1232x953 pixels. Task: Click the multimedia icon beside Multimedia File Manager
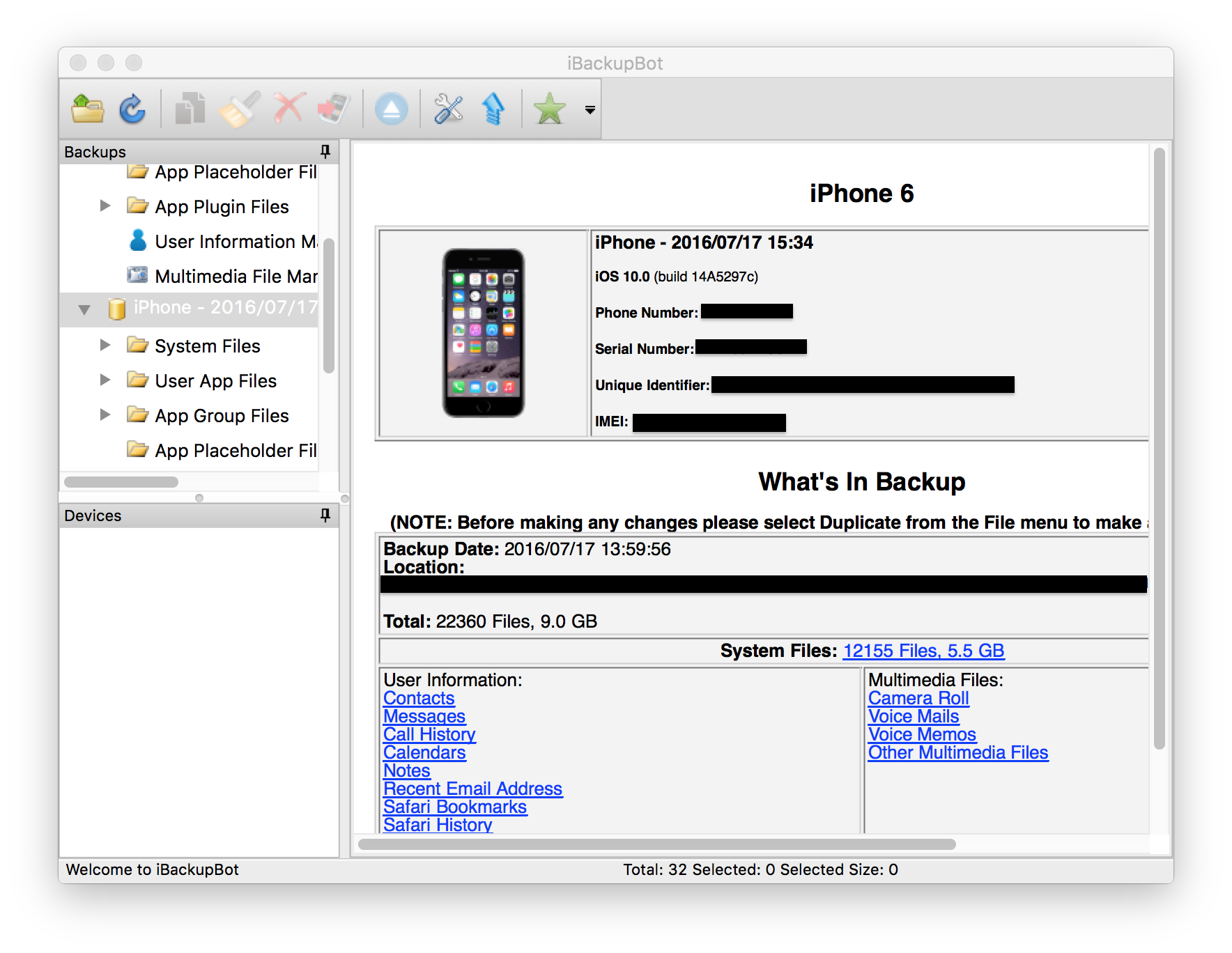point(137,274)
